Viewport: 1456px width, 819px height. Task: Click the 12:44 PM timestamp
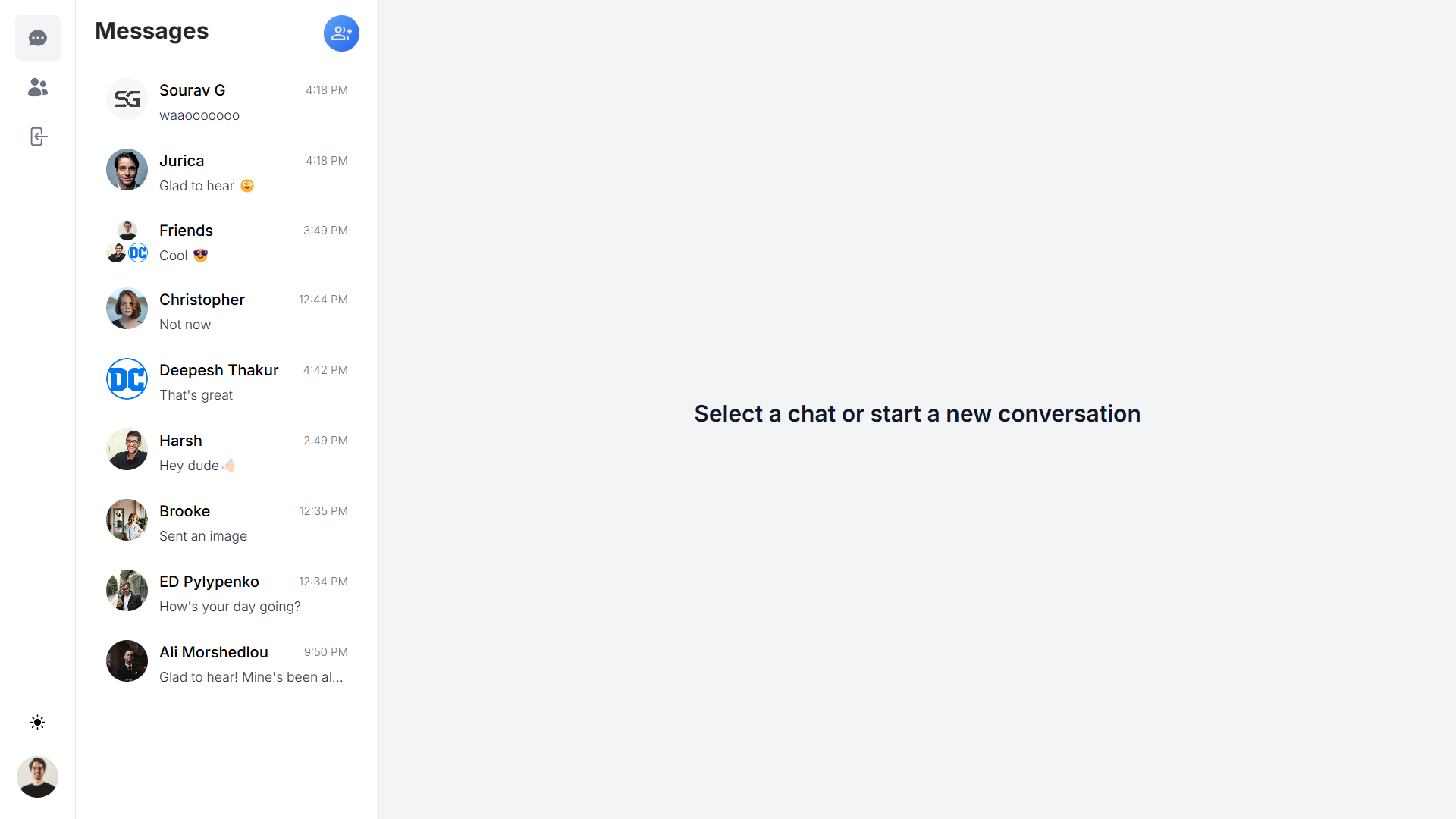click(323, 300)
